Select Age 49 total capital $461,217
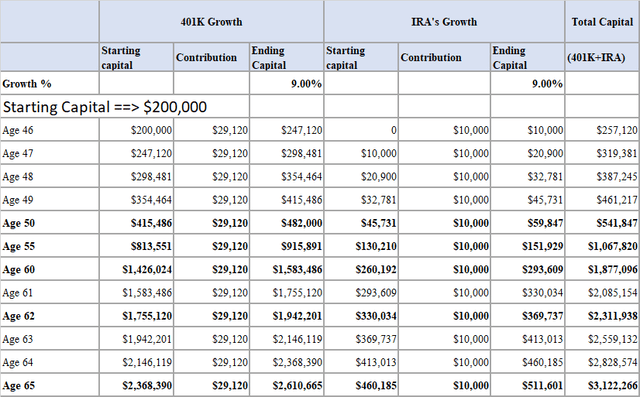Screen dimensions: 640x397 [x=602, y=200]
